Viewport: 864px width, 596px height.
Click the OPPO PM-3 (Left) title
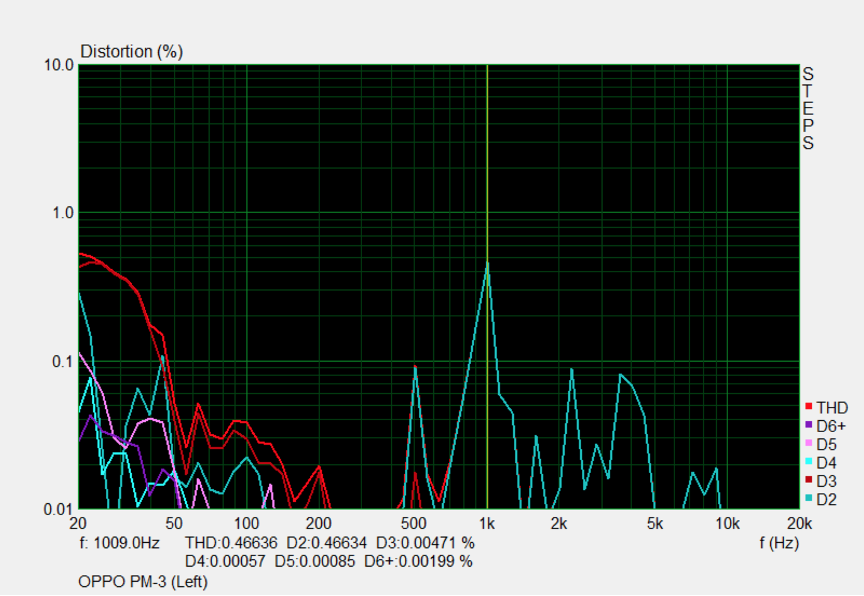point(143,582)
